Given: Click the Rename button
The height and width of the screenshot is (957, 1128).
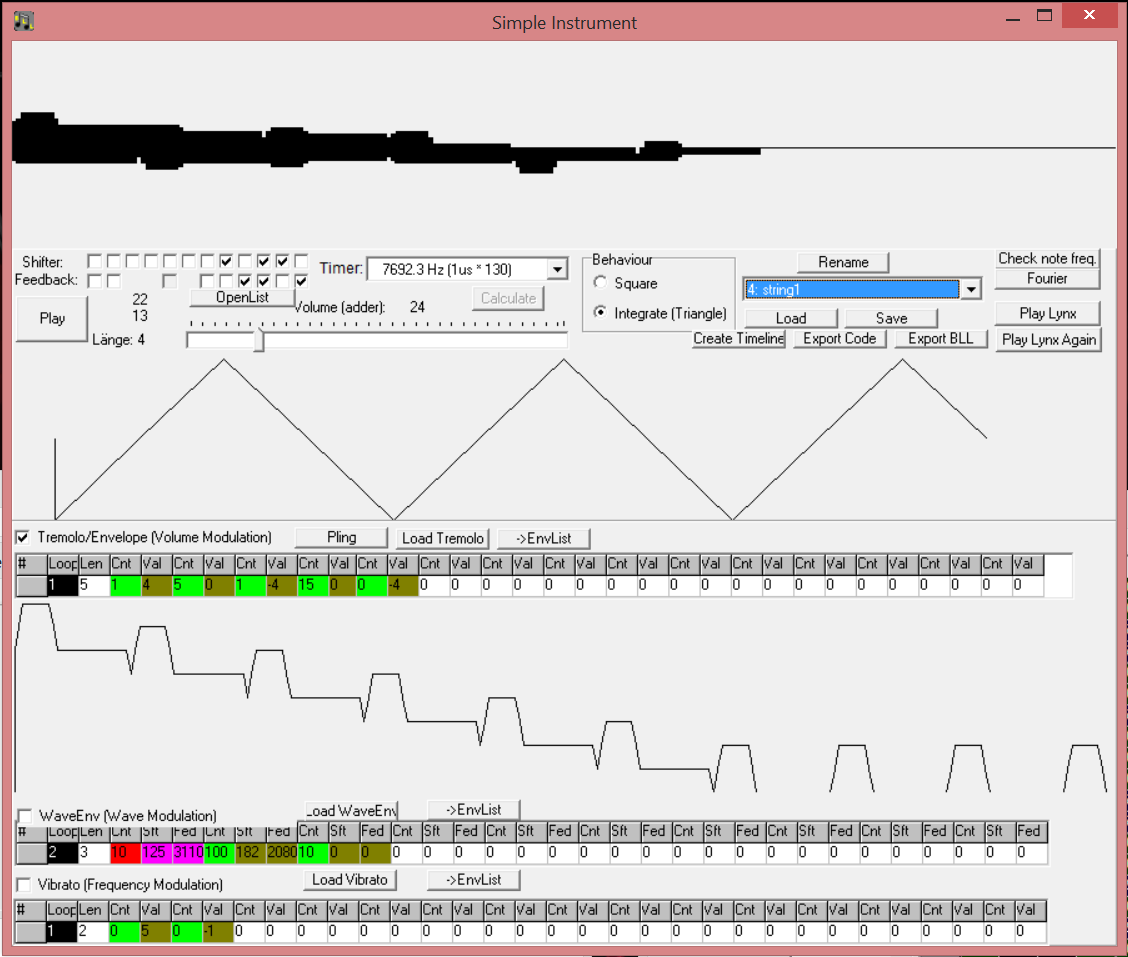Looking at the screenshot, I should tap(842, 262).
